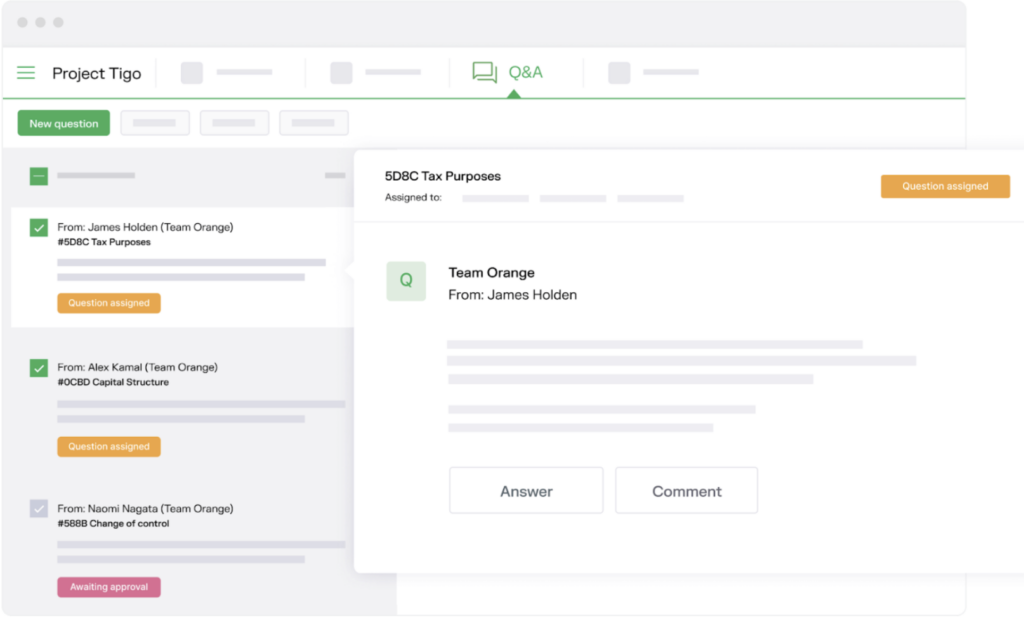
Task: Open question #0CBD Capital Structure
Action: coord(113,382)
